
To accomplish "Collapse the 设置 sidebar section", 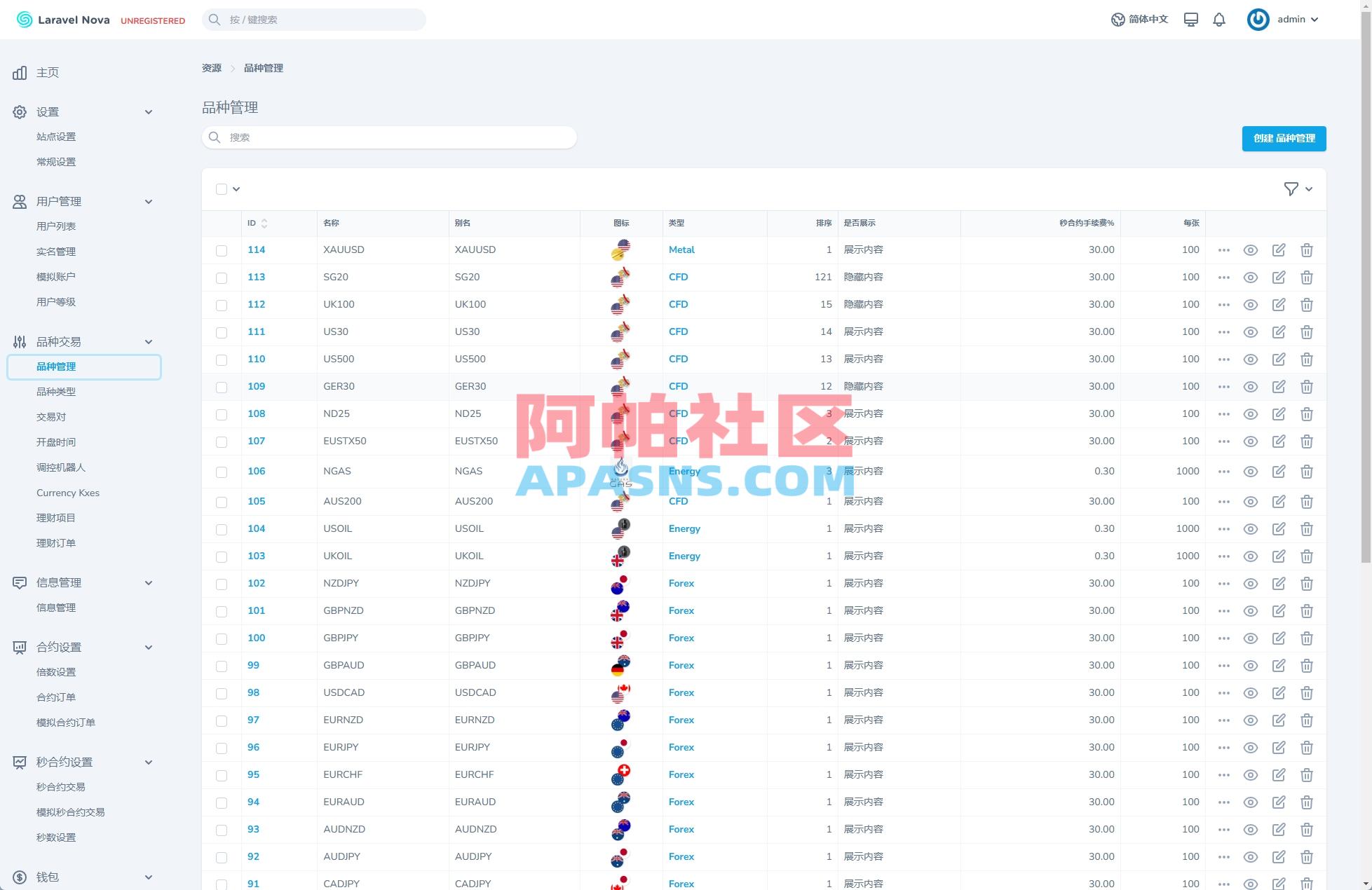I will point(149,111).
